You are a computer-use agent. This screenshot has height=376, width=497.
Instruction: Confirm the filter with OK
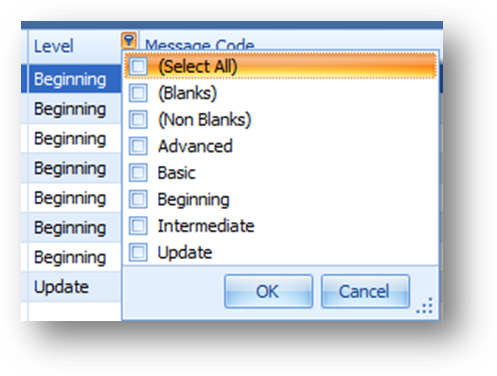268,291
